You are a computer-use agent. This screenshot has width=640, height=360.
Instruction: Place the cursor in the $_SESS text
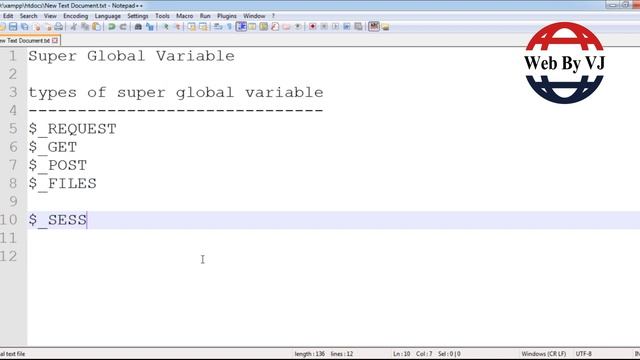(58, 220)
